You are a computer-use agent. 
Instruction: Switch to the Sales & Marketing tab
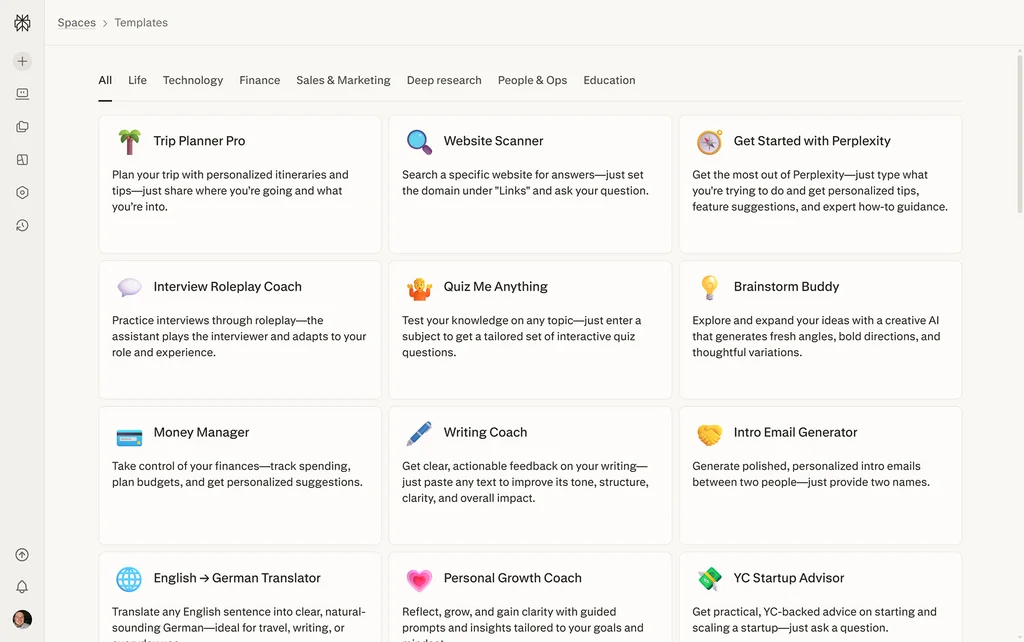click(x=343, y=80)
